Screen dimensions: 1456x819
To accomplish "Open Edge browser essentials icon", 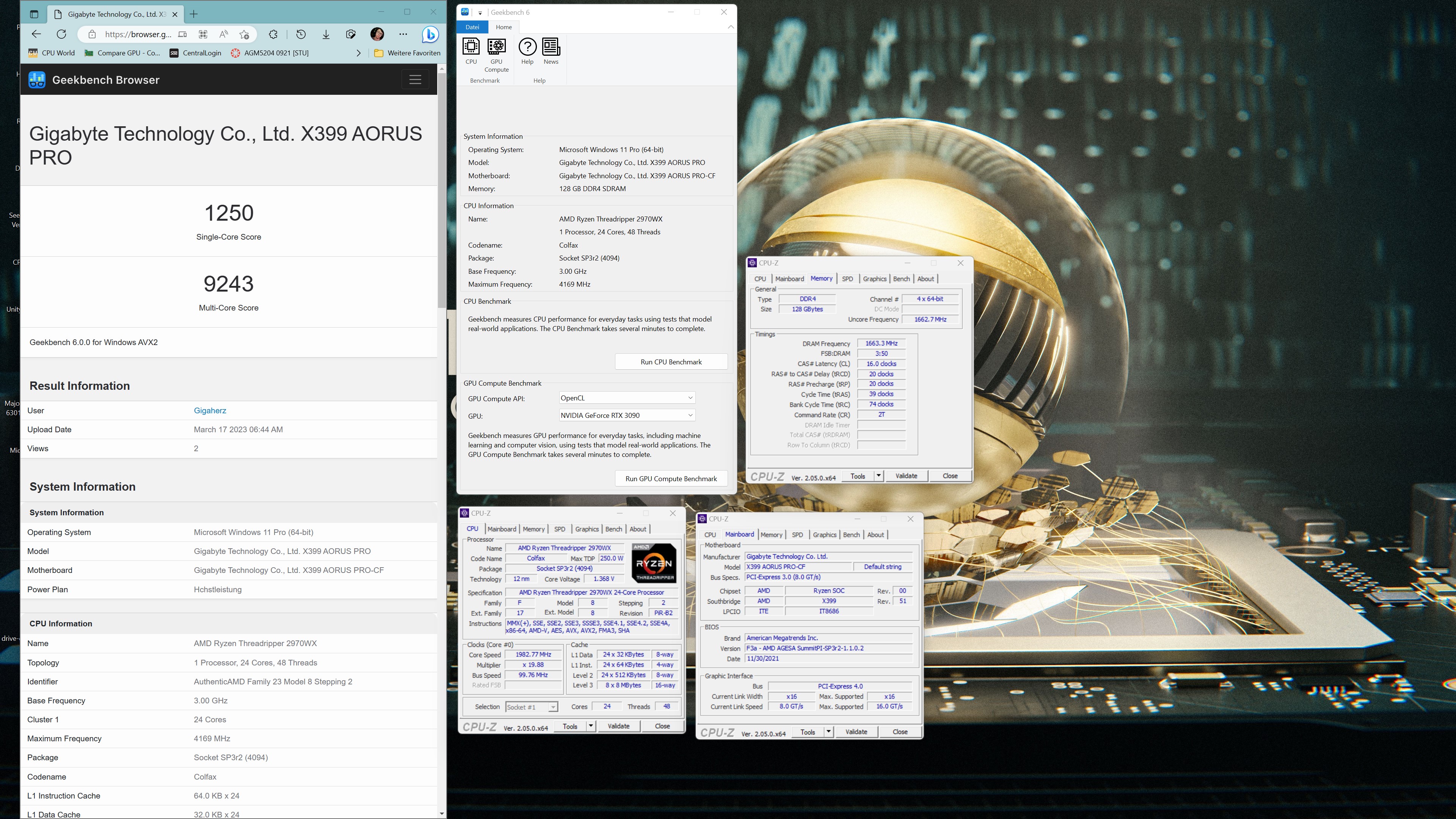I will pos(351,35).
